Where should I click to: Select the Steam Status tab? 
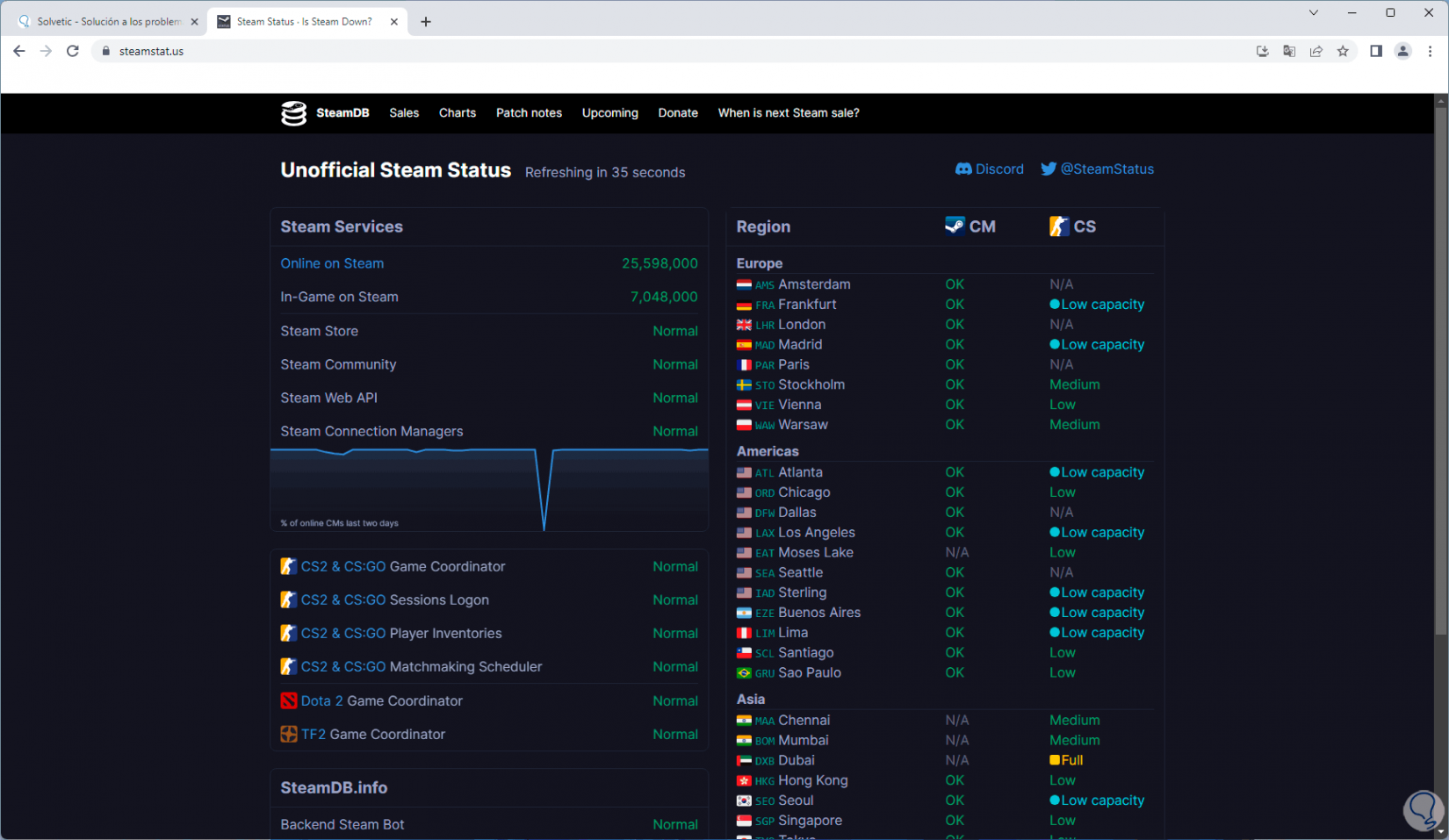click(308, 22)
